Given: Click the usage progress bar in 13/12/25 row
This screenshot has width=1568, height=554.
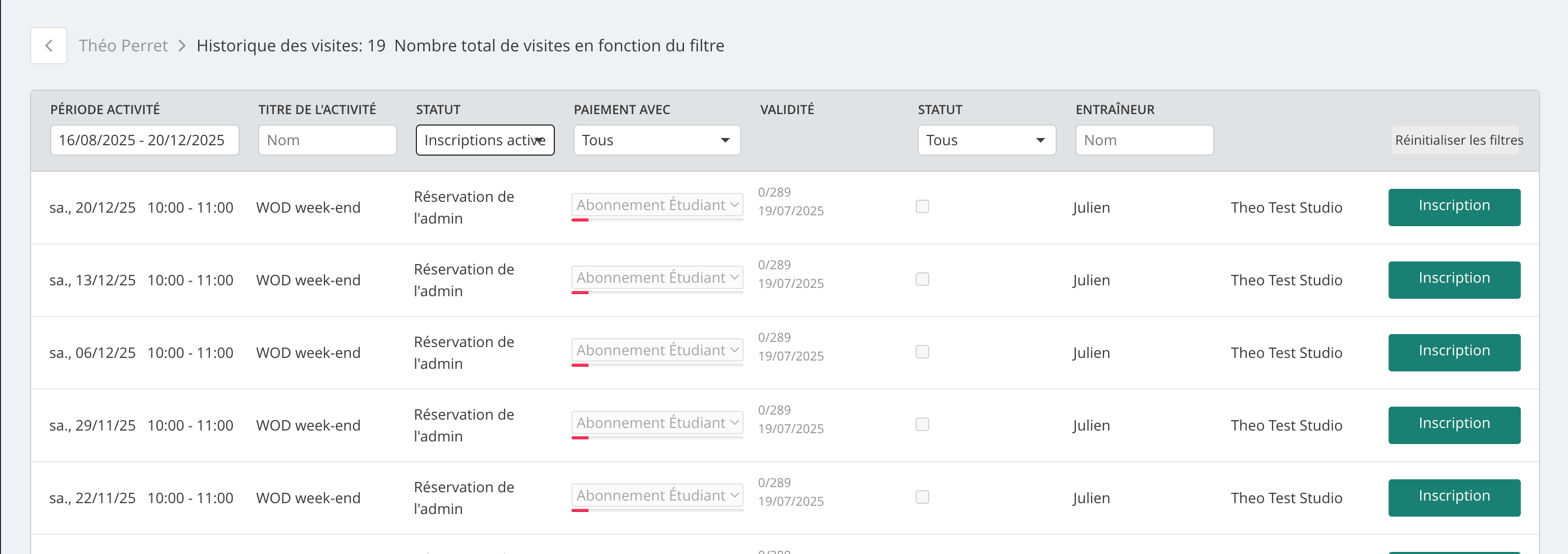Looking at the screenshot, I should click(x=657, y=292).
